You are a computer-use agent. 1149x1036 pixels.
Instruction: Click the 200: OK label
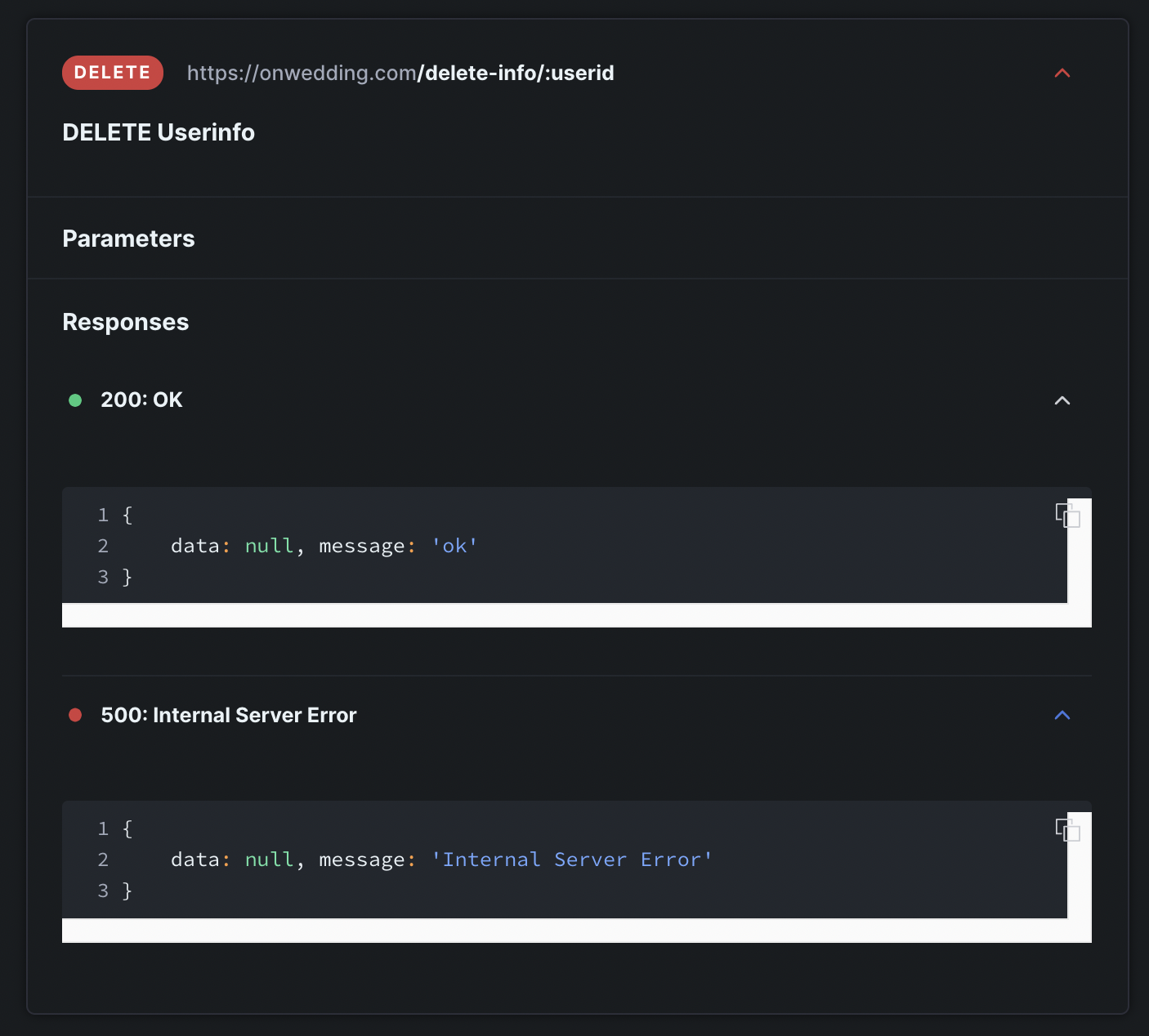pyautogui.click(x=141, y=400)
